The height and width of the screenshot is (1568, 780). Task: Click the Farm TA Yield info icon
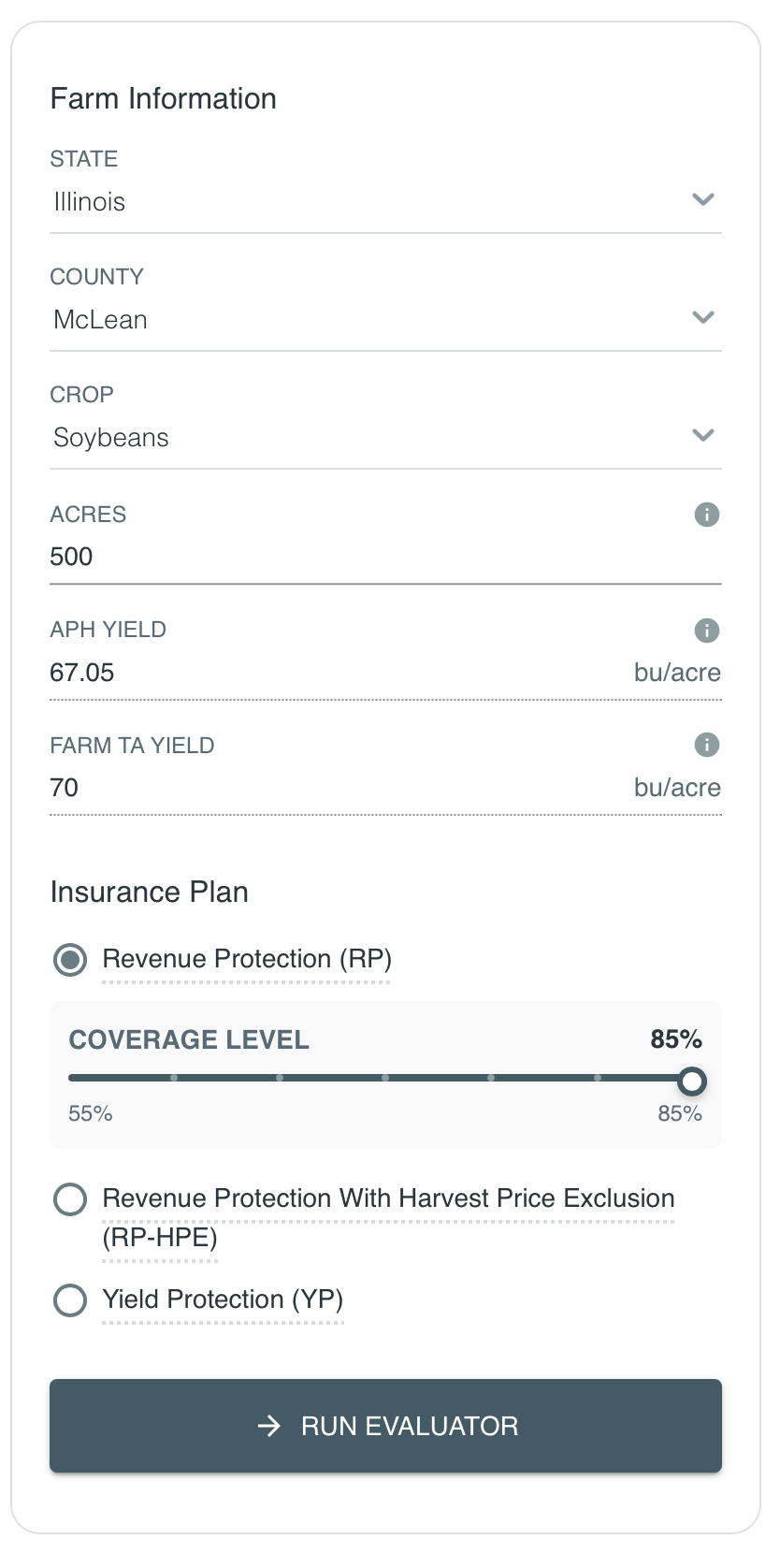click(x=706, y=745)
